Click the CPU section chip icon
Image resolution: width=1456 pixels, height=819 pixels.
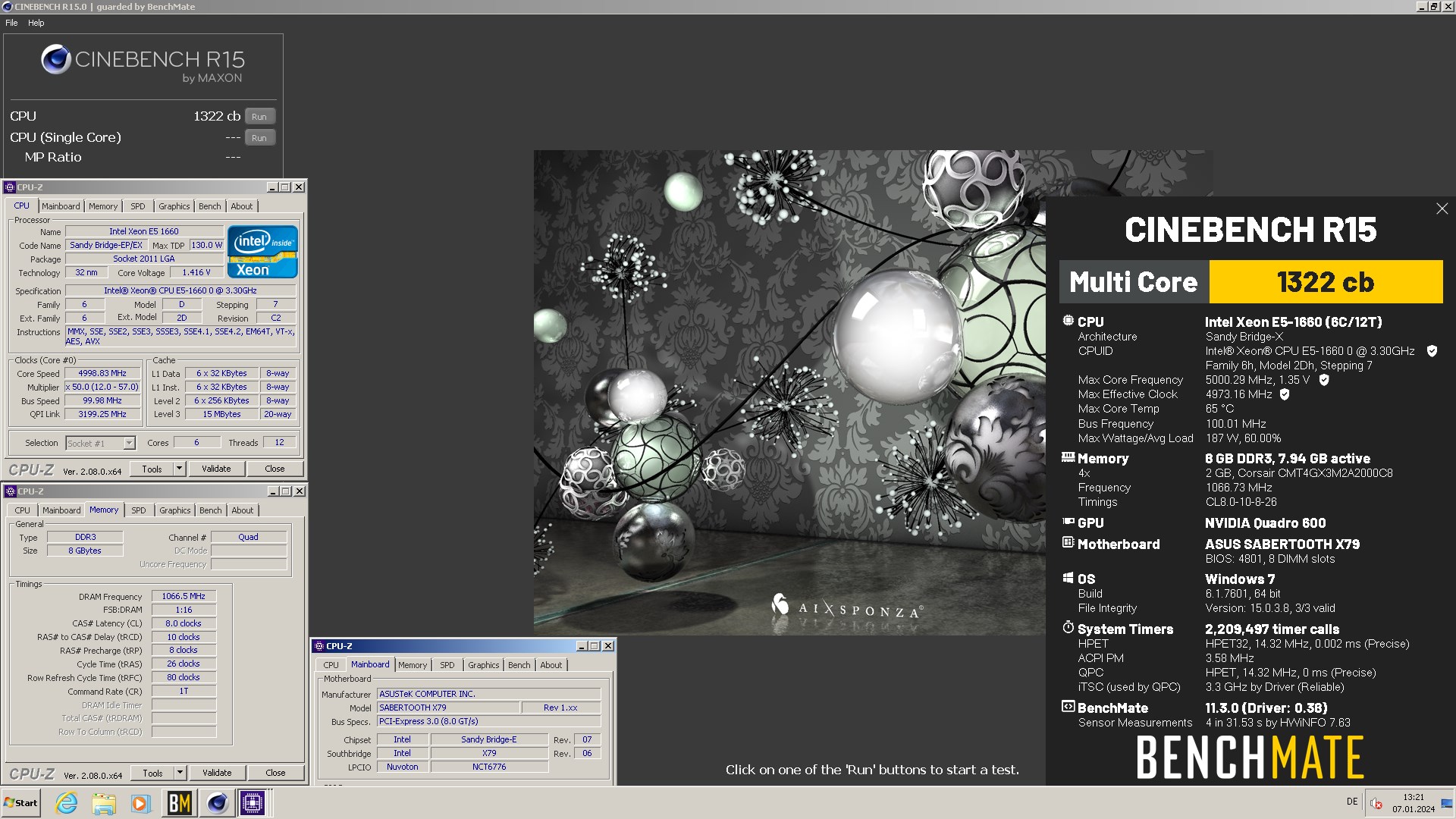pyautogui.click(x=1068, y=321)
